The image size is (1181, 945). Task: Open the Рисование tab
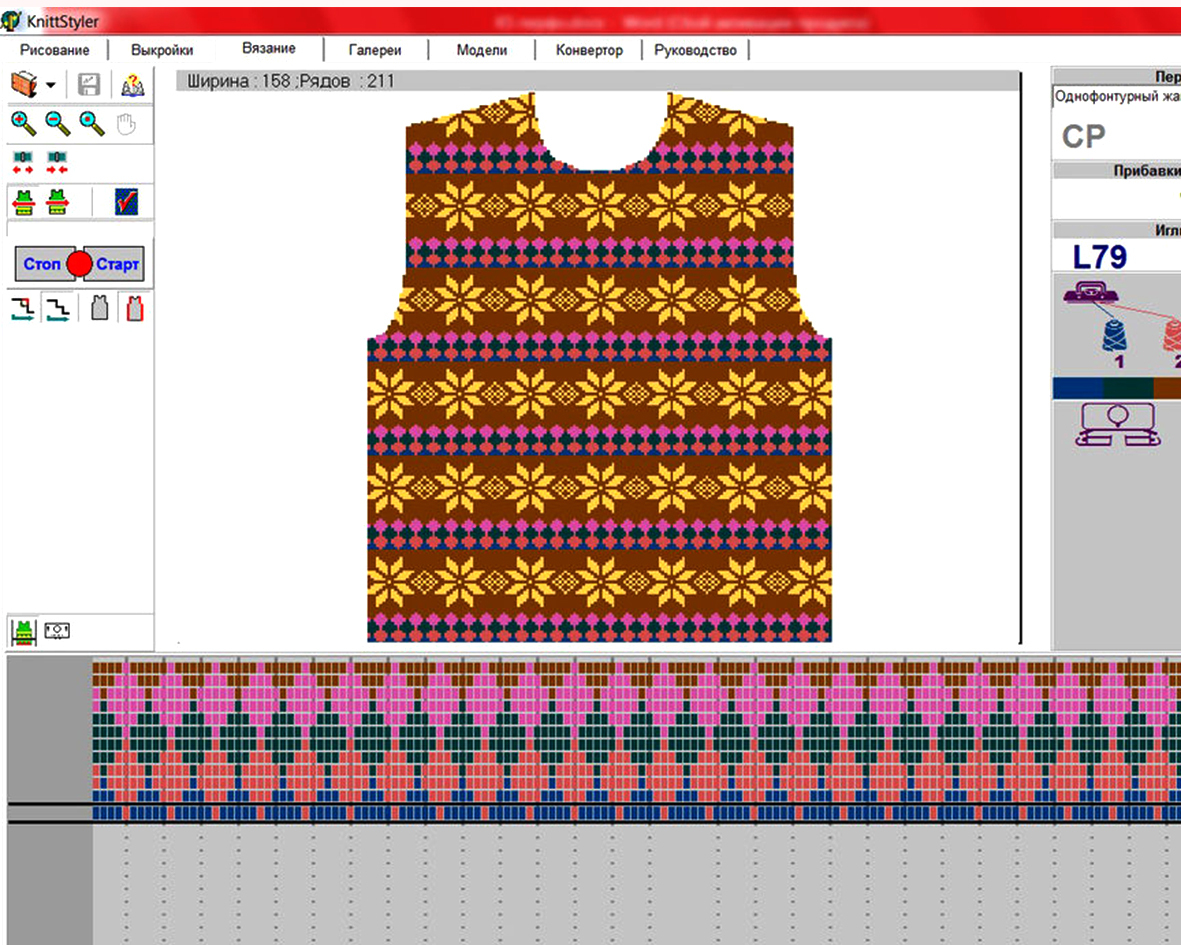(x=54, y=50)
